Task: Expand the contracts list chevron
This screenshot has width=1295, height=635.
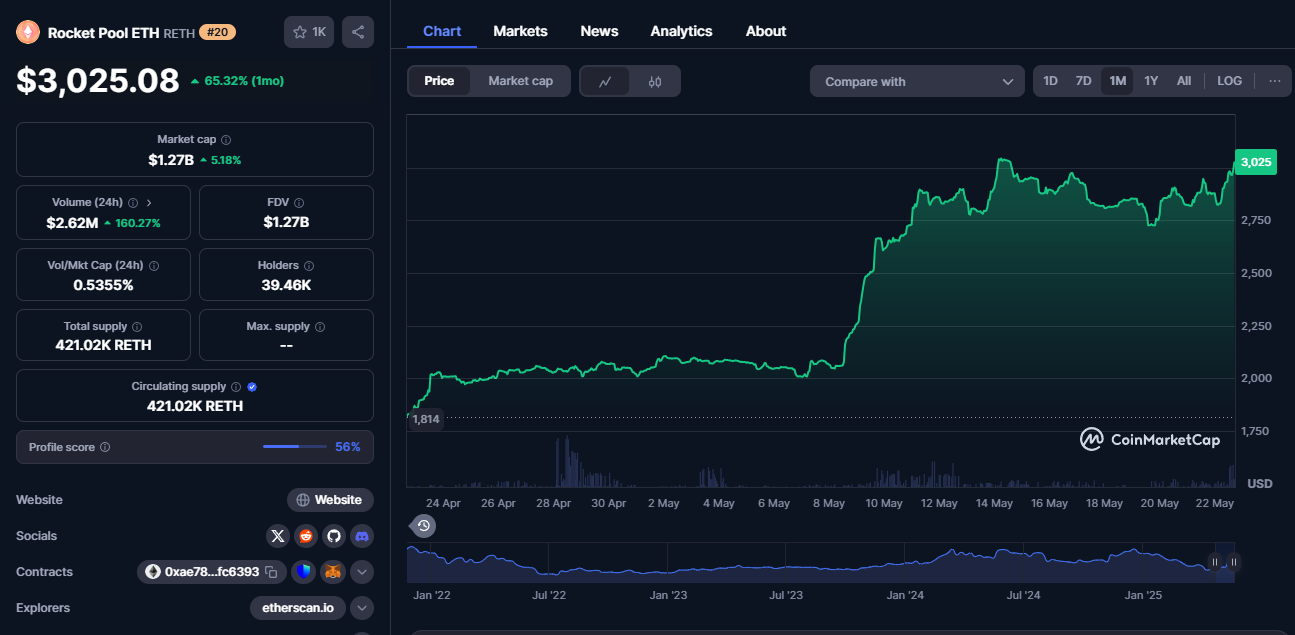Action: pyautogui.click(x=362, y=572)
